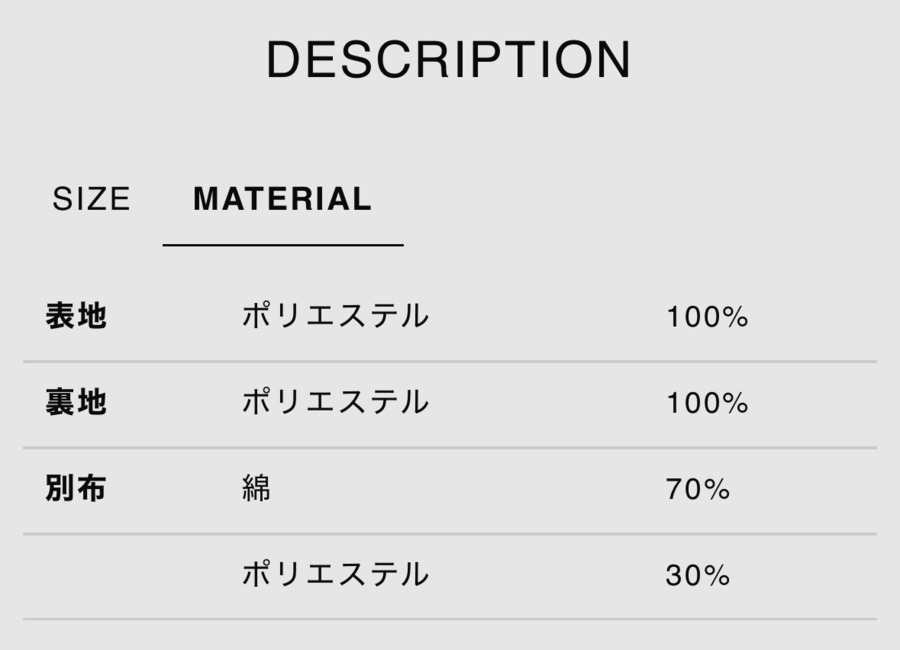This screenshot has width=900, height=650.
Task: Click ポリエステル in the 表地 row
Action: coord(335,317)
